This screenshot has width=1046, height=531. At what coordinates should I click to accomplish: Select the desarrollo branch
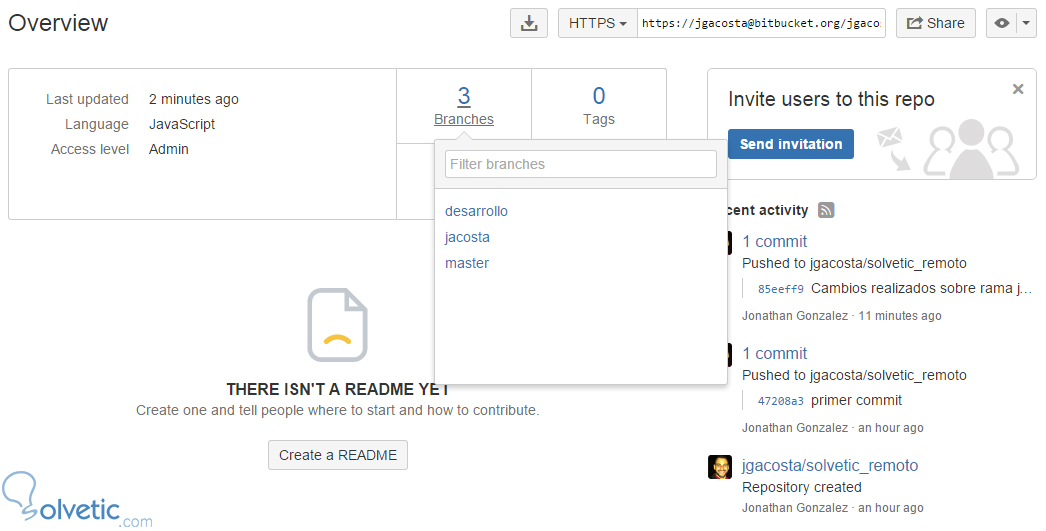tap(476, 211)
